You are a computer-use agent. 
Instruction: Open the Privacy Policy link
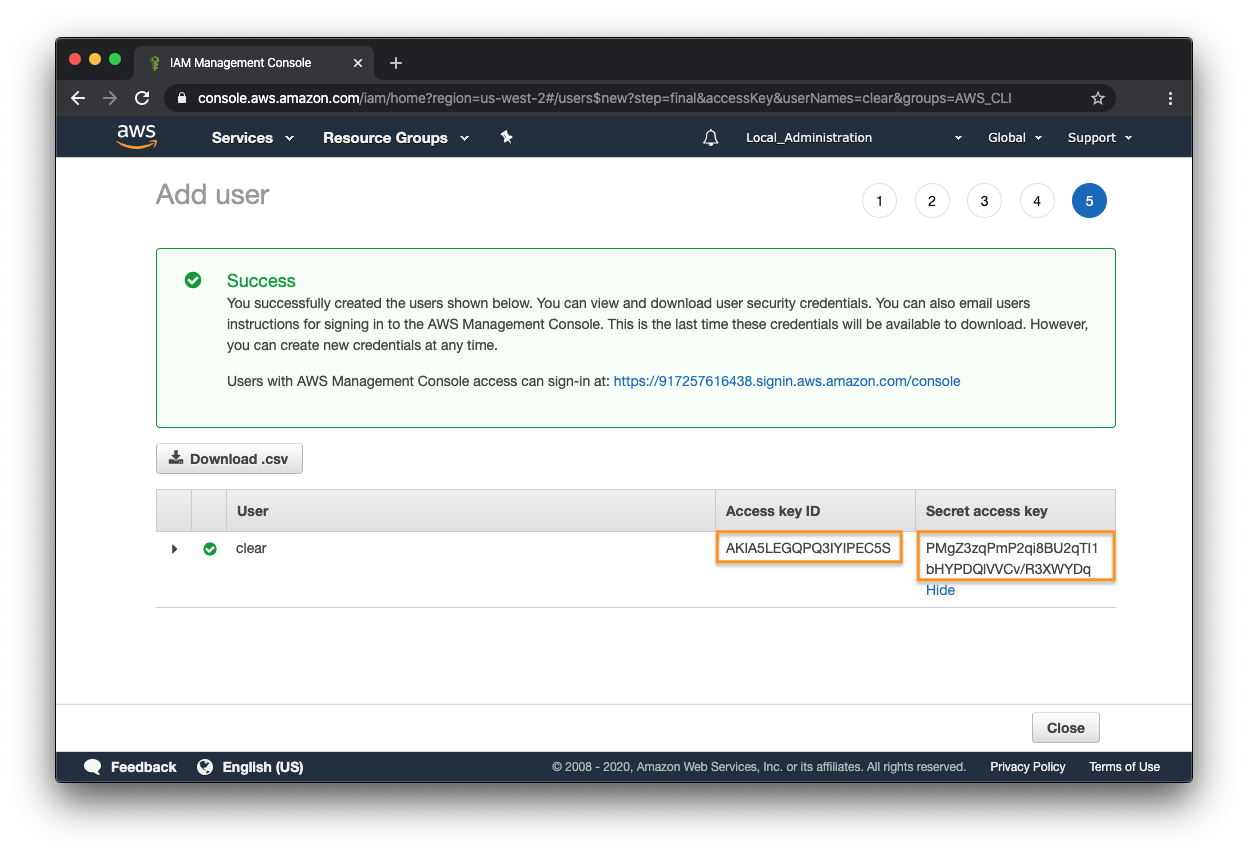point(1027,767)
